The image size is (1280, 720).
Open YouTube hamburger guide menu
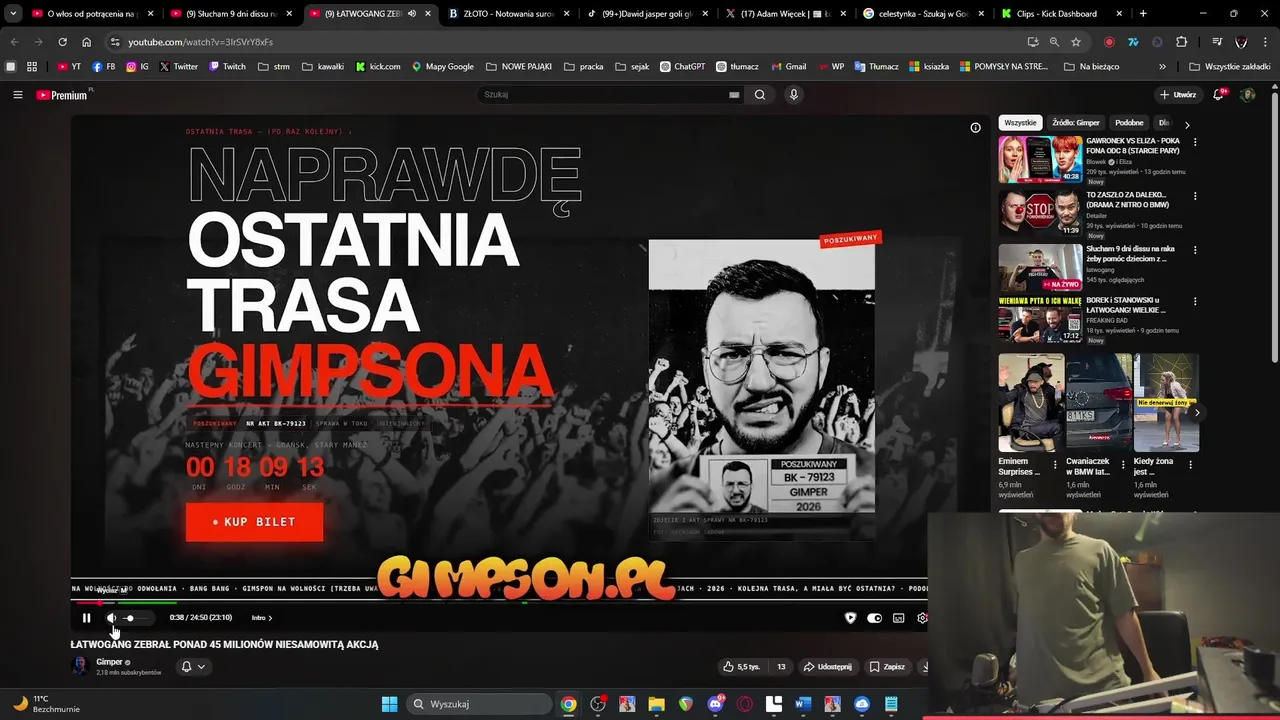tap(17, 95)
